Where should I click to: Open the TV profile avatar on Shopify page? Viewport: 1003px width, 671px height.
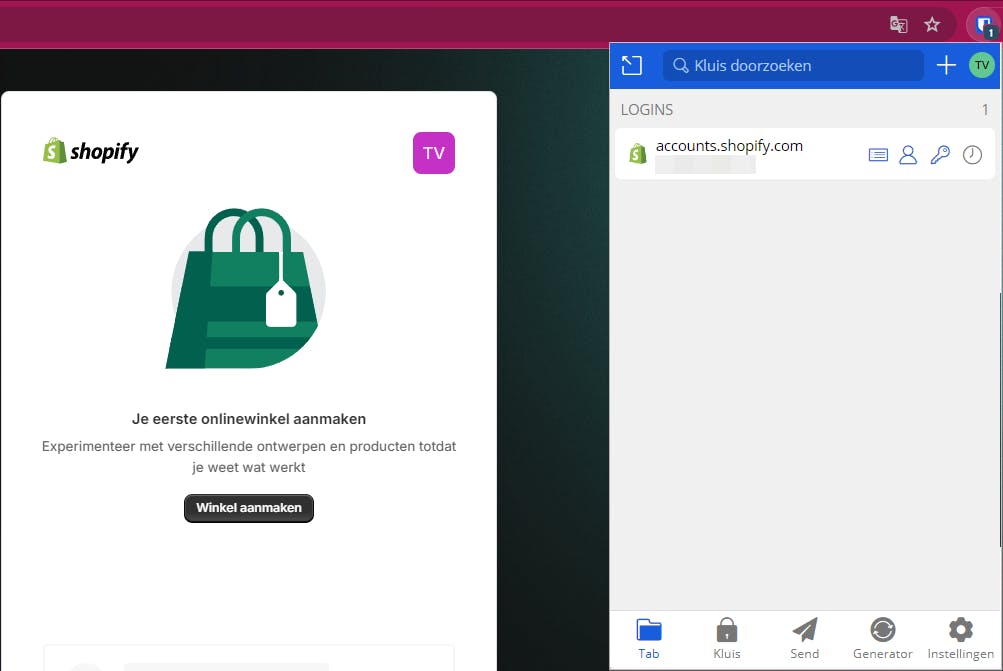point(434,153)
